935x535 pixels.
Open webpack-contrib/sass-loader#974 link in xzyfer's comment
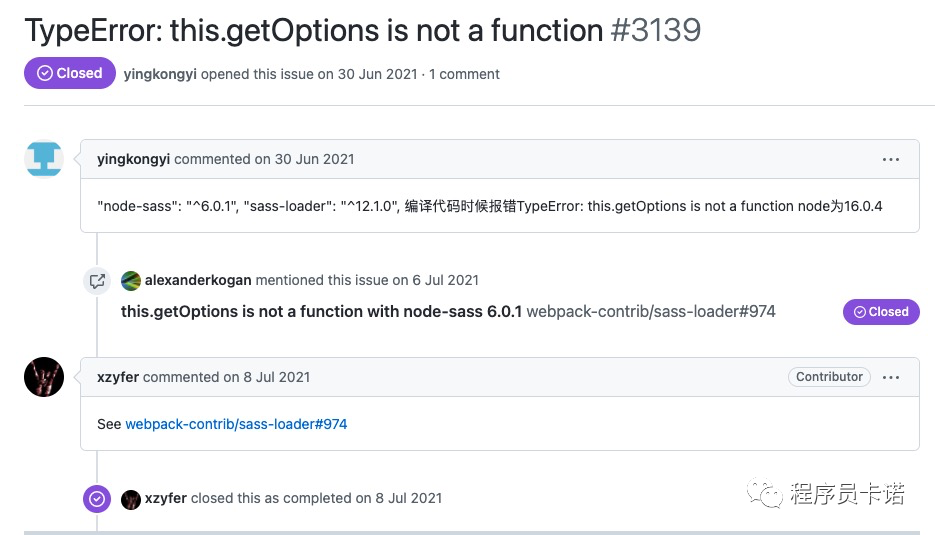(x=236, y=424)
